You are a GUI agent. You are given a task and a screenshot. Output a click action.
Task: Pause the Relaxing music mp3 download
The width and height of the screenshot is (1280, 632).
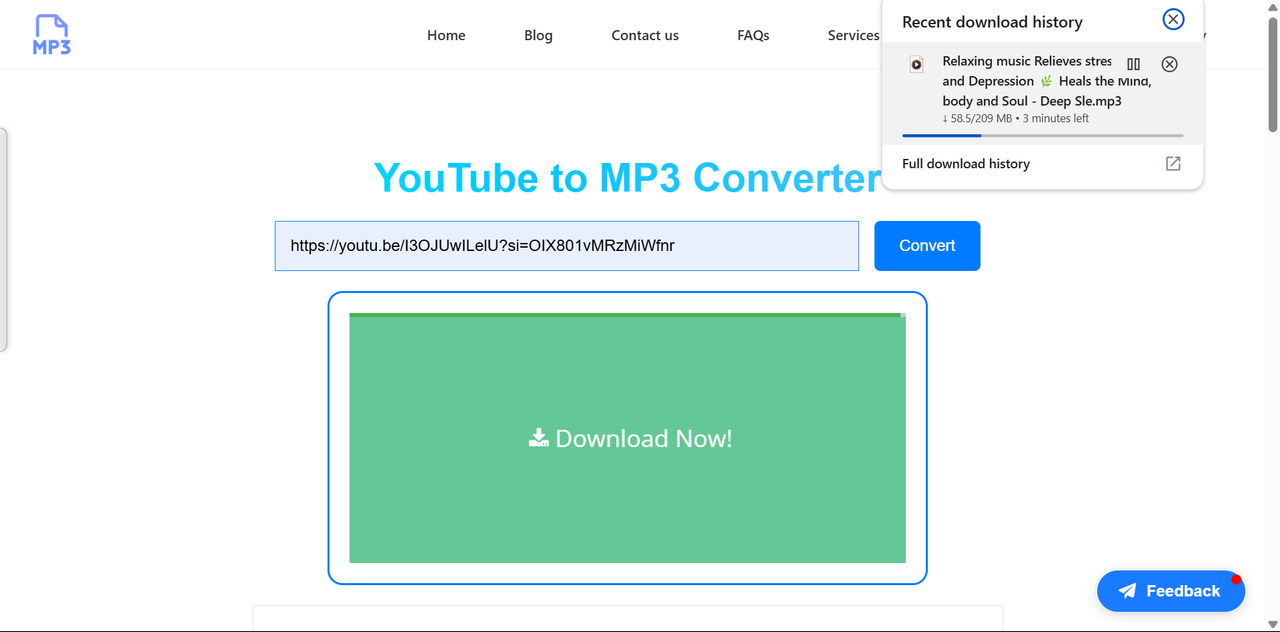tap(1133, 64)
